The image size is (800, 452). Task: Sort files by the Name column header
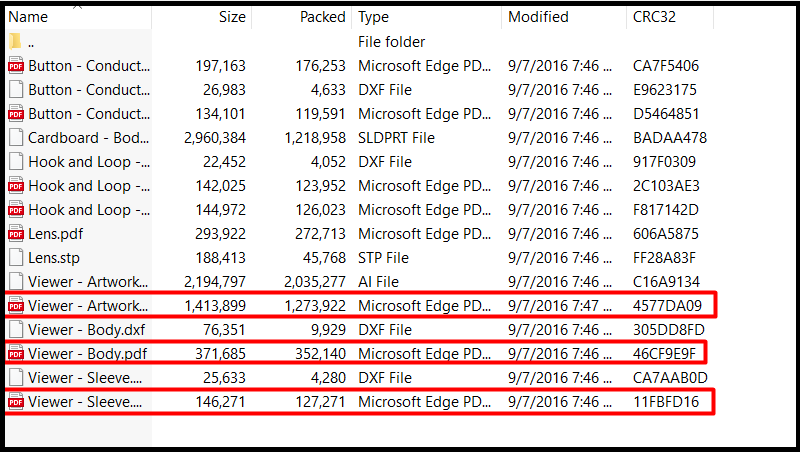pyautogui.click(x=78, y=17)
